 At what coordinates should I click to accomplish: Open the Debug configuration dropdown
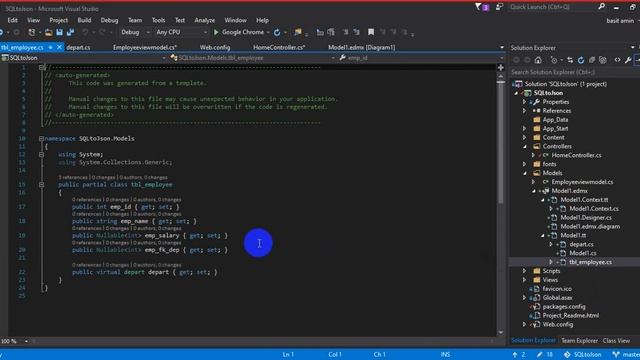pos(135,32)
